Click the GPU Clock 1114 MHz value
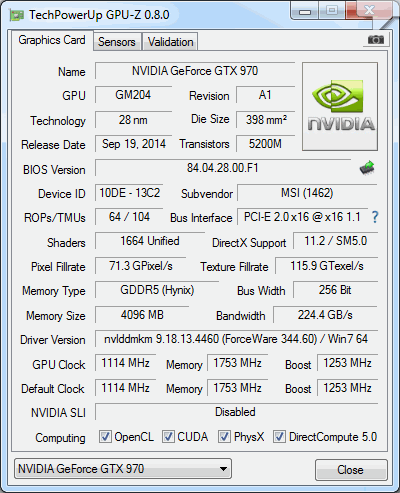Image resolution: width=400 pixels, height=493 pixels. 125,363
